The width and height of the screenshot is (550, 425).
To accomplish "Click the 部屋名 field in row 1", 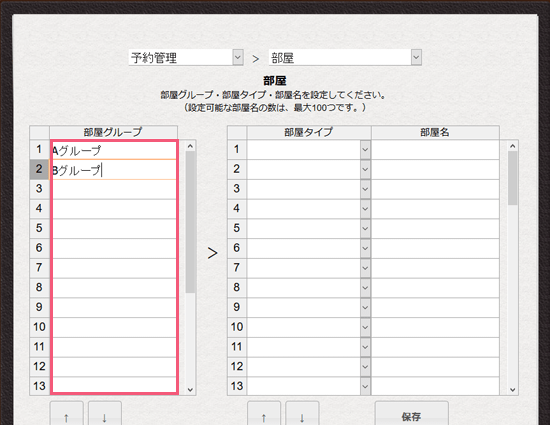I will click(x=435, y=150).
